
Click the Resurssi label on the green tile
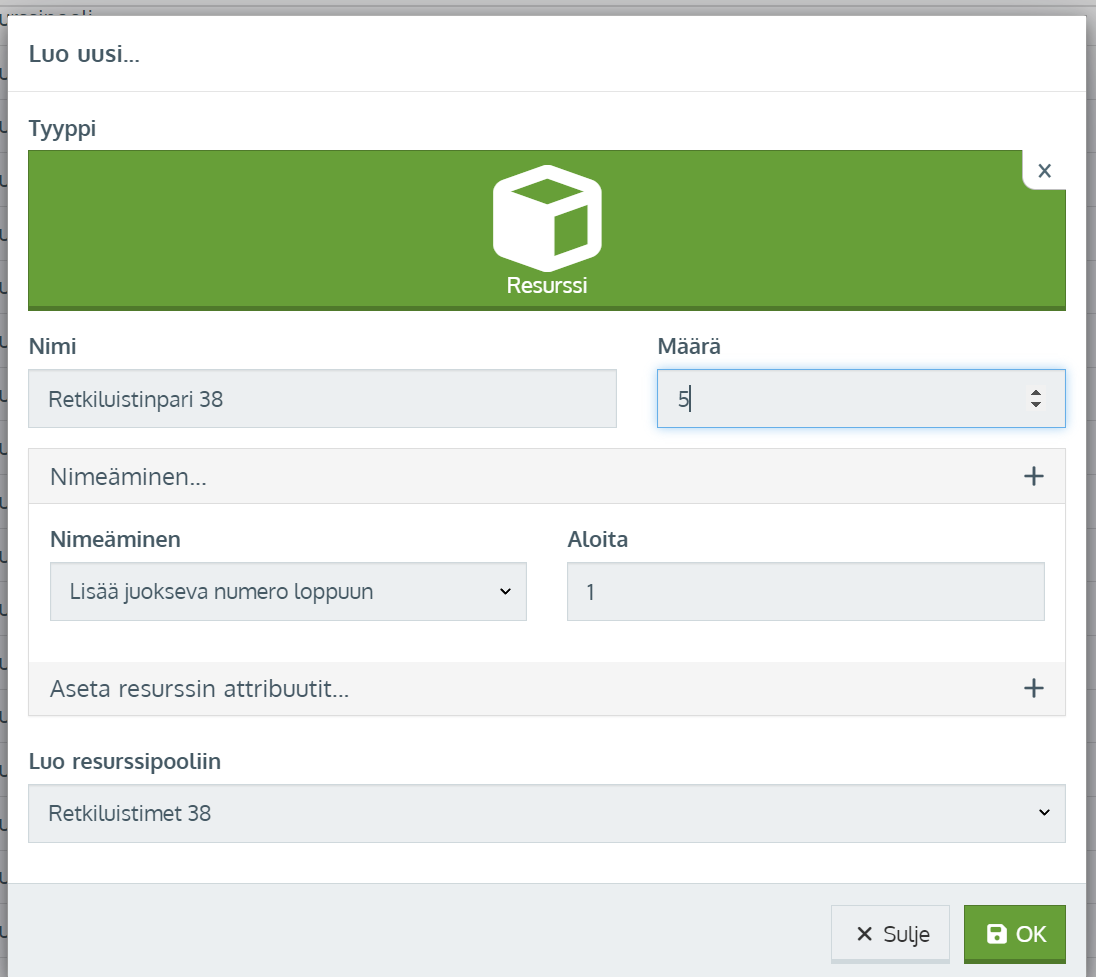click(x=546, y=285)
